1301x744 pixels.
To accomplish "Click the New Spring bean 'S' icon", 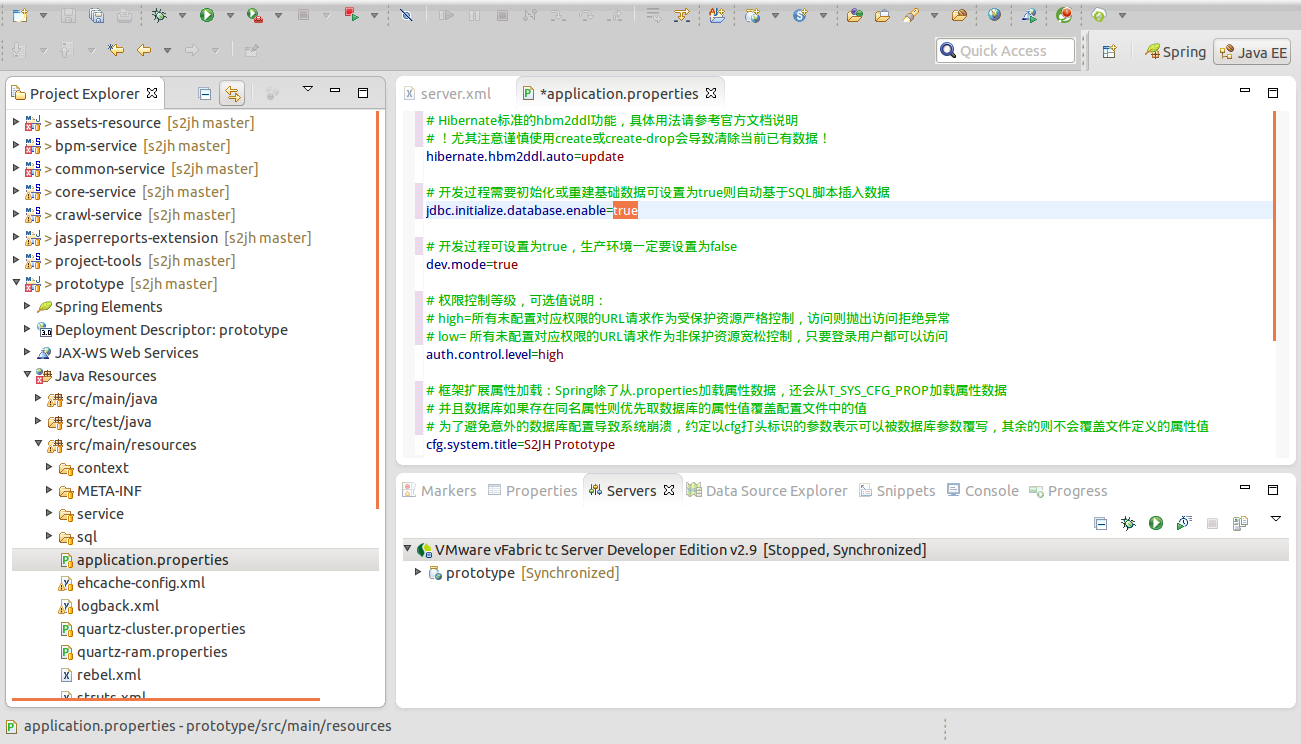I will tap(800, 15).
